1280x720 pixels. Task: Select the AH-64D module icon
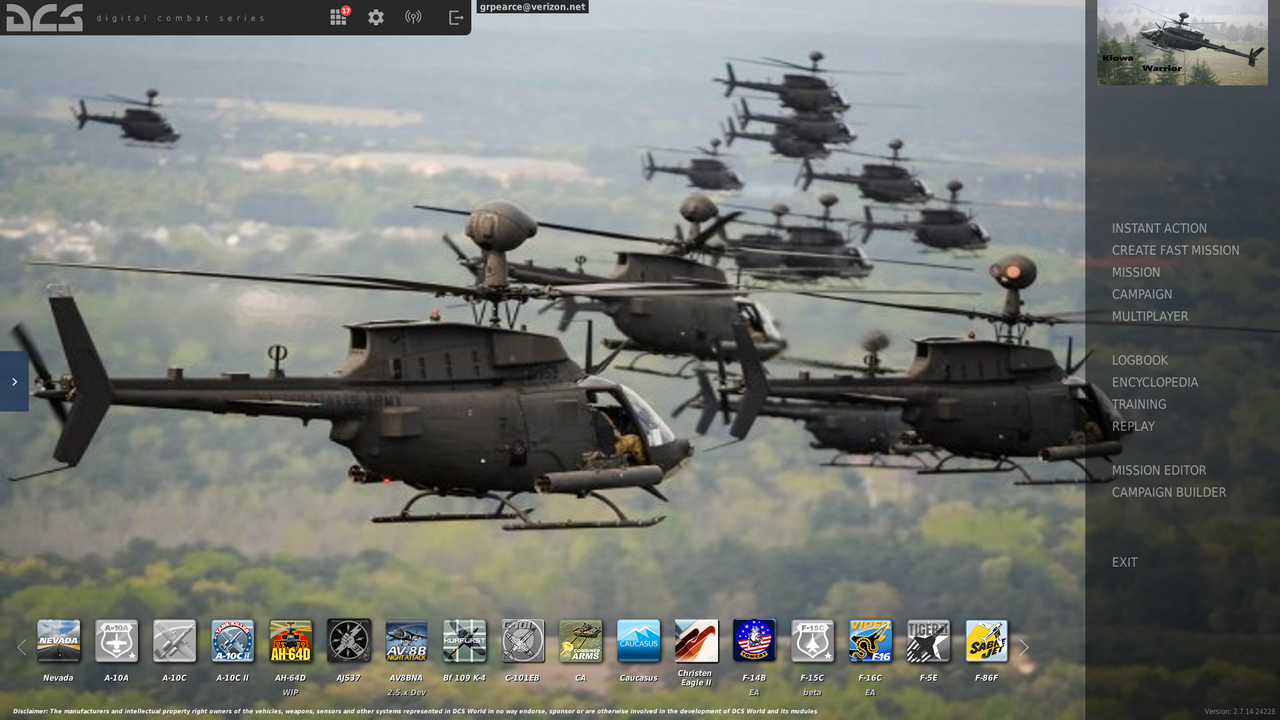click(x=291, y=641)
